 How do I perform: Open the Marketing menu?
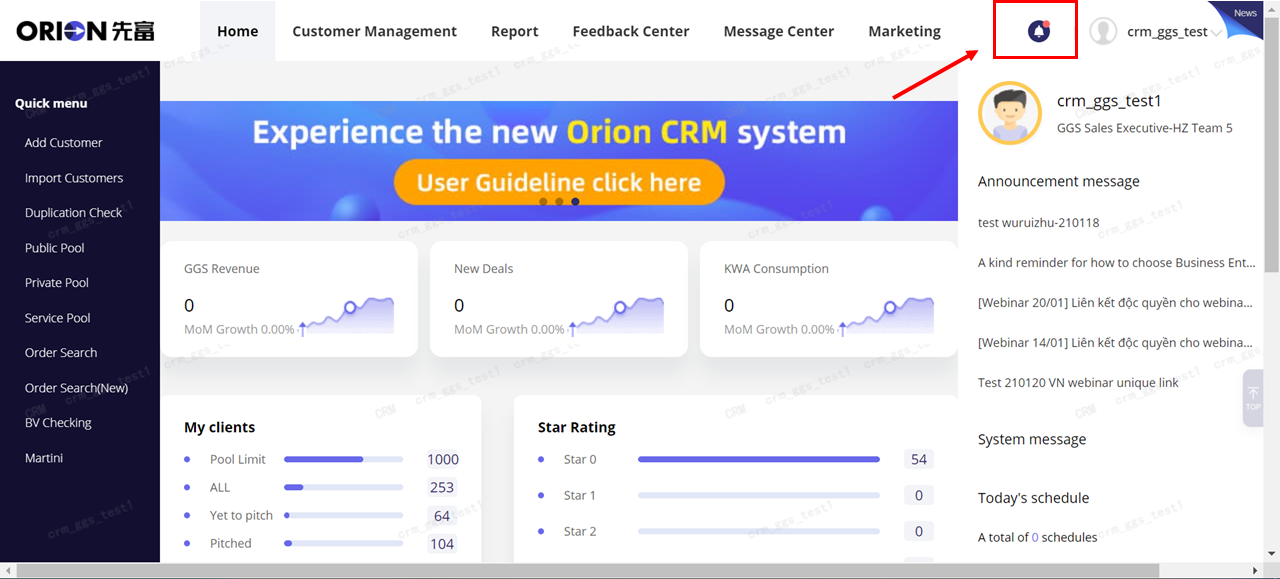[x=905, y=31]
